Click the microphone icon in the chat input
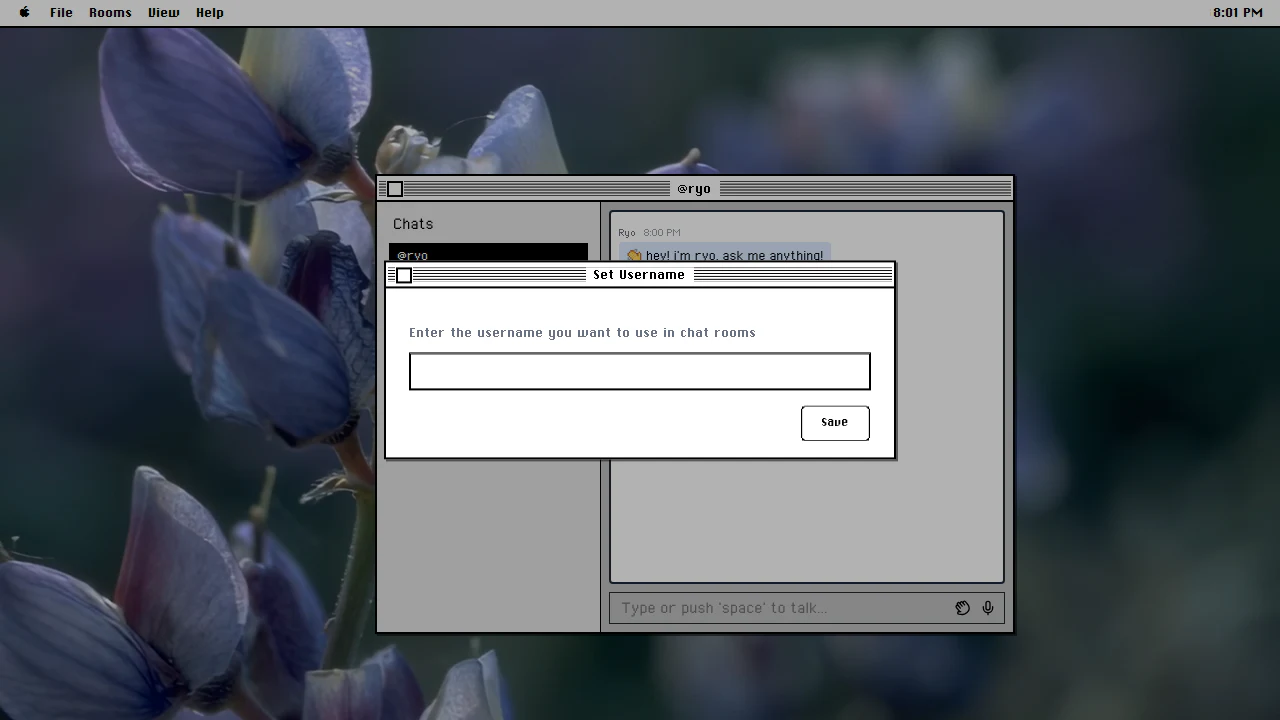This screenshot has height=720, width=1280. (x=988, y=608)
